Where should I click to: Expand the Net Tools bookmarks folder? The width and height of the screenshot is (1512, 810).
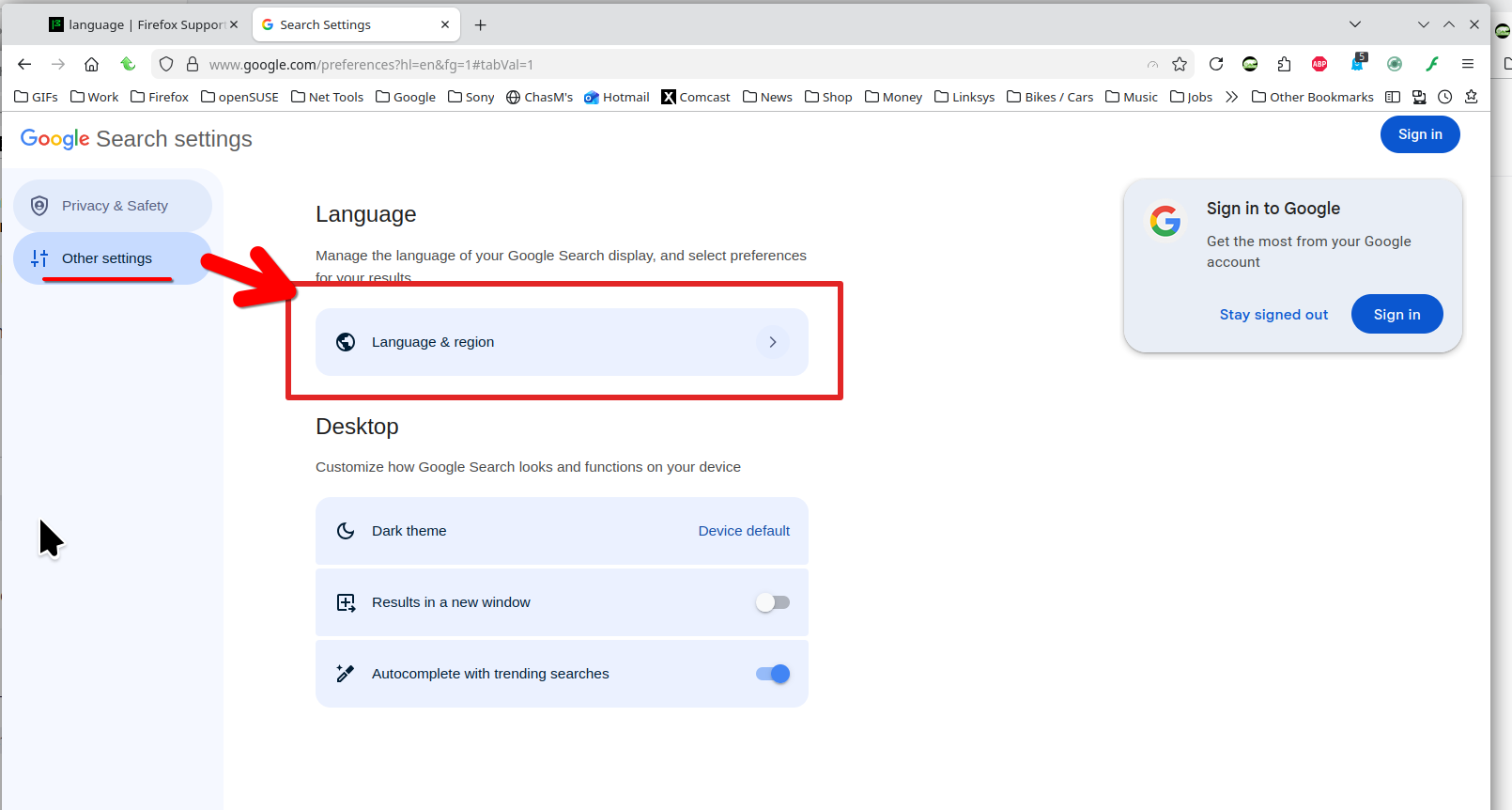click(327, 97)
